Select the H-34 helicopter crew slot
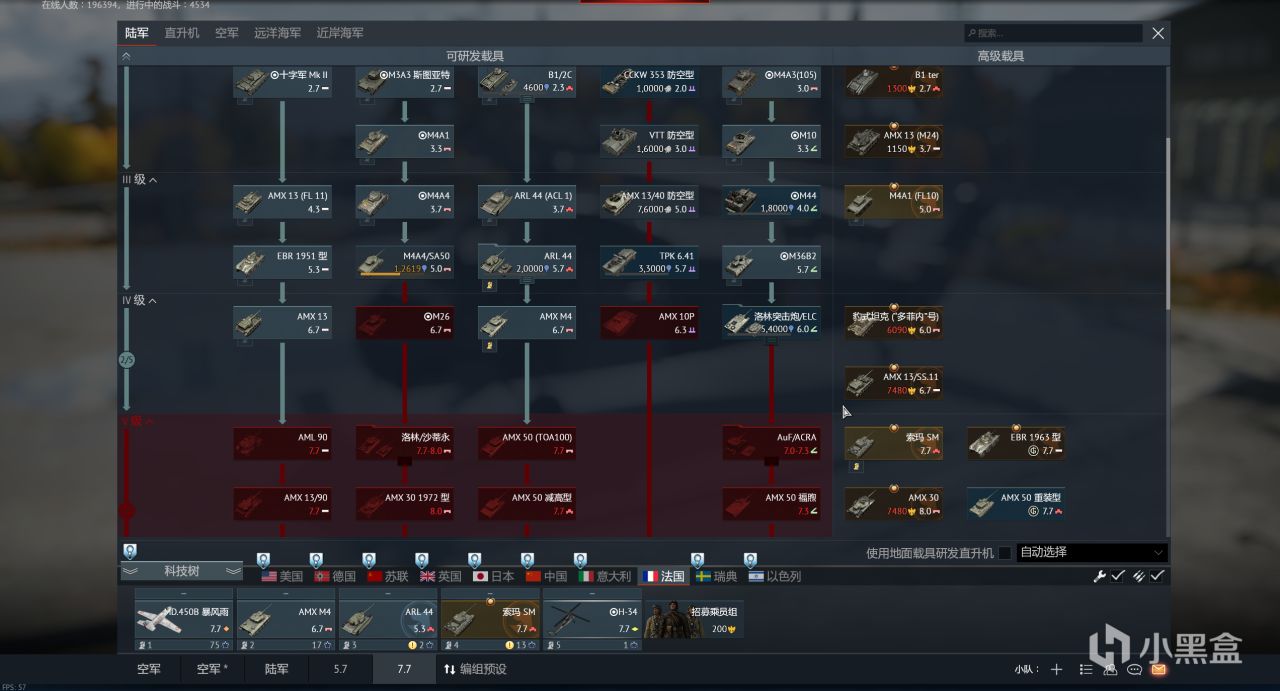1280x691 pixels. tap(592, 619)
